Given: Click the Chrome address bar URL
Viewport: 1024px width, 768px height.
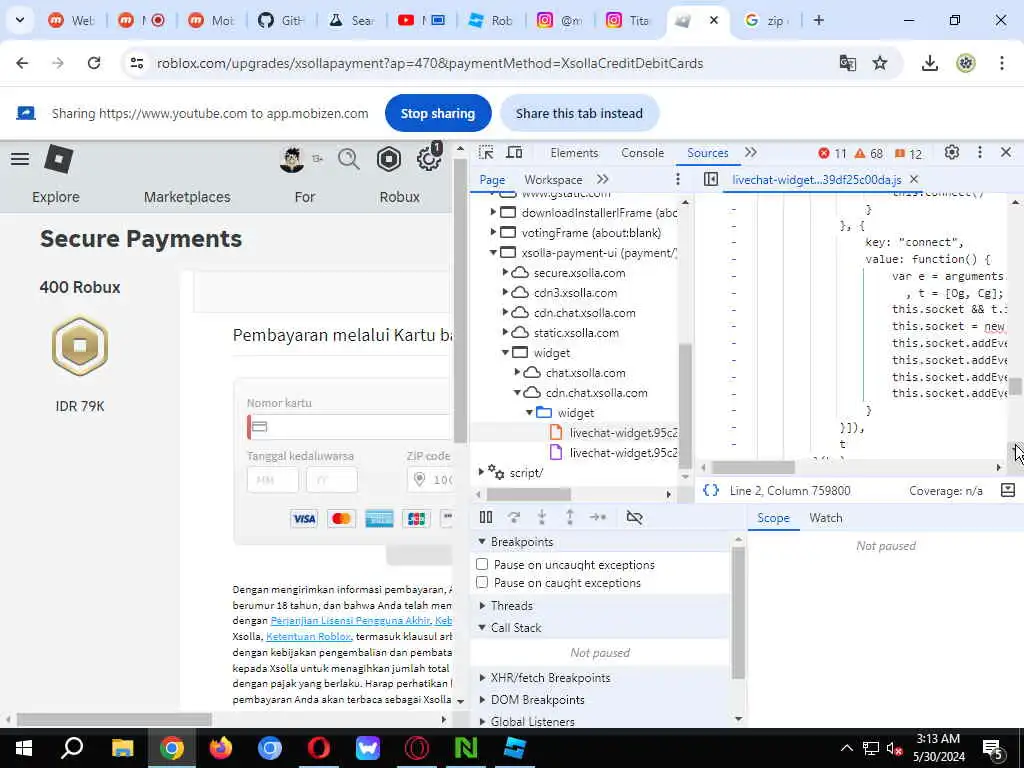Looking at the screenshot, I should (x=430, y=63).
